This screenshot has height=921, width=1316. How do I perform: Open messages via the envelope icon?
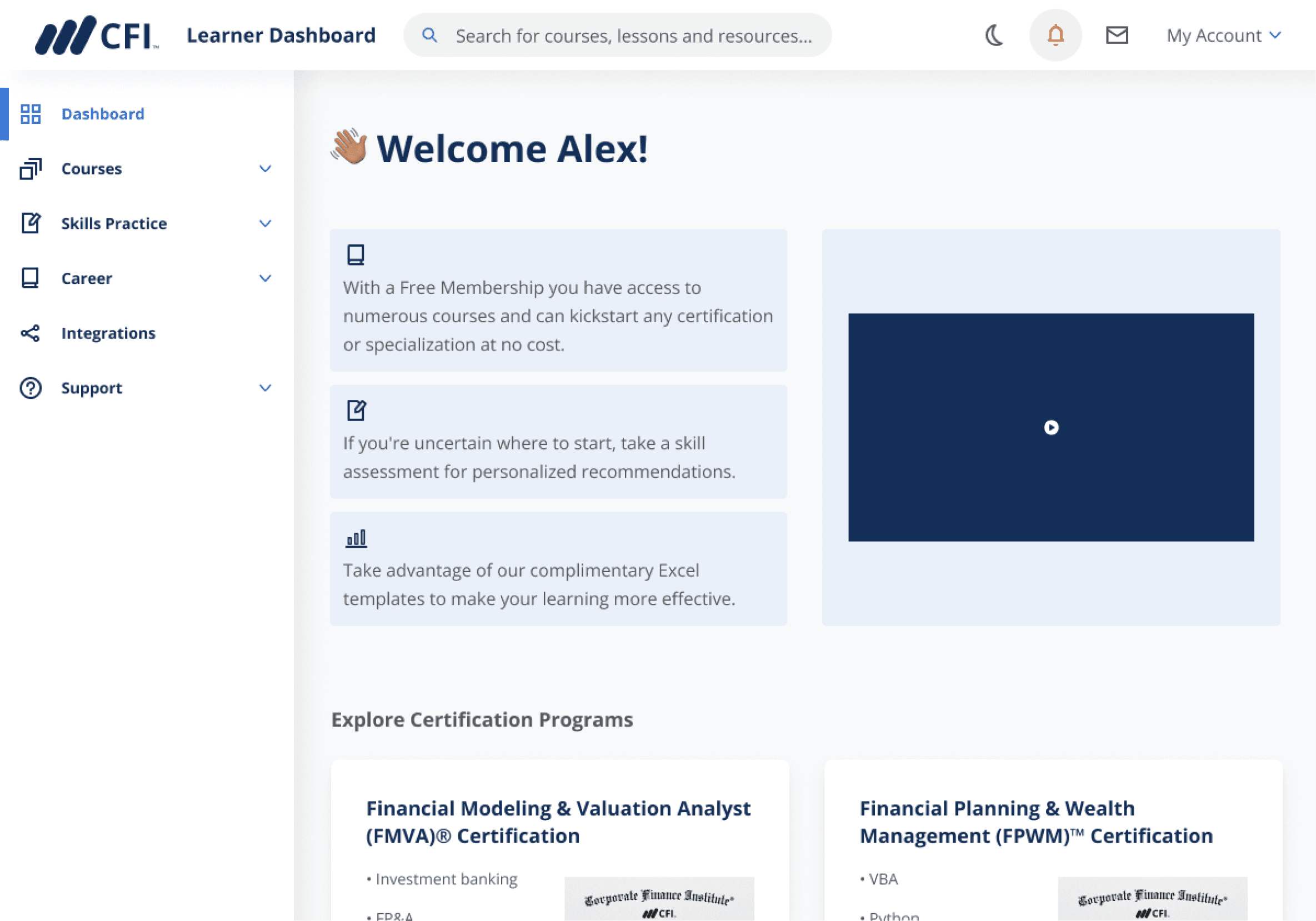[1117, 36]
